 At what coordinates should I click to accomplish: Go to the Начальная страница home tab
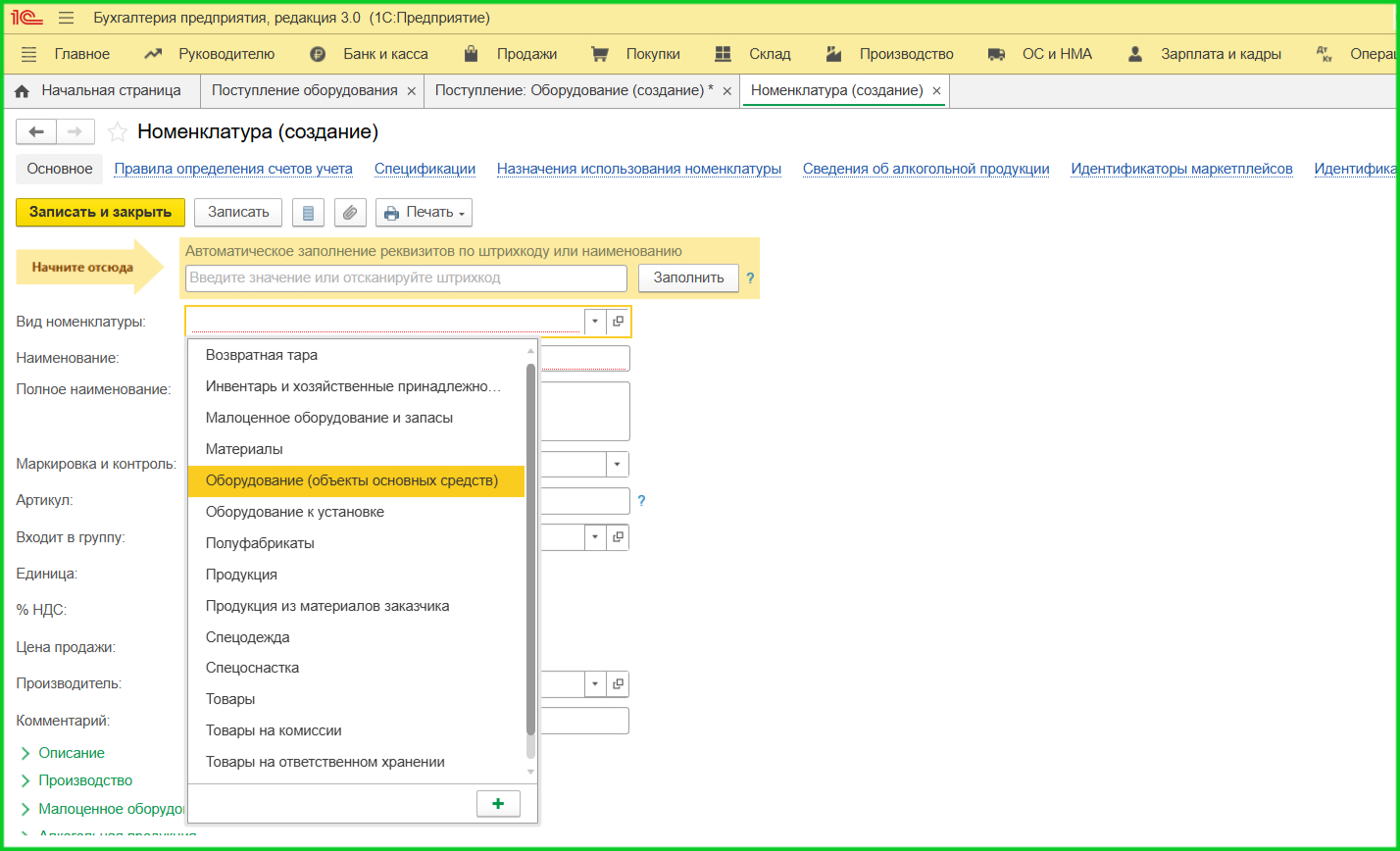pos(99,90)
